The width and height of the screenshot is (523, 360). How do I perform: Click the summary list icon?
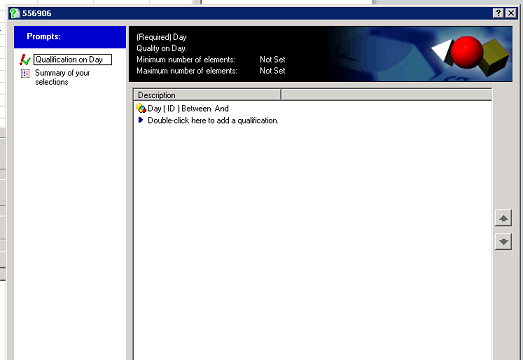25,73
